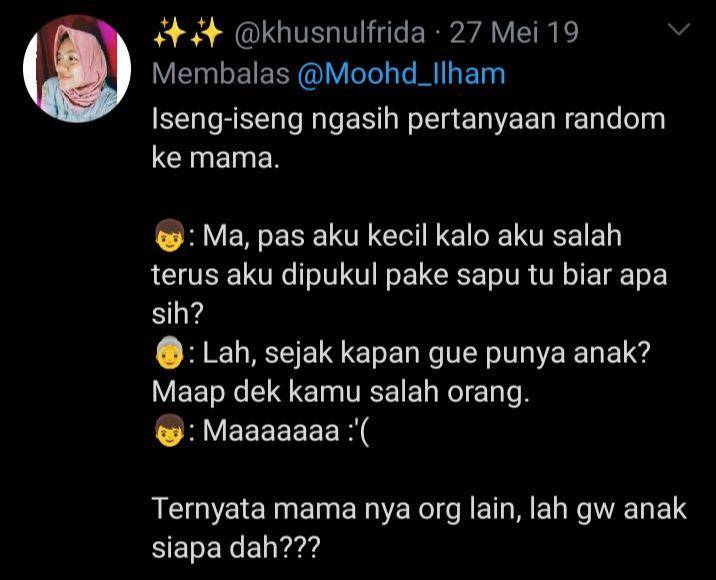Open the tweet options chevron menu
The width and height of the screenshot is (716, 580).
pos(679,30)
